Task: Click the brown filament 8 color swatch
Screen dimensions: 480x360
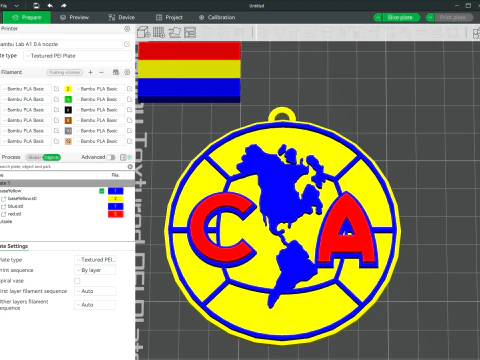Action: pyautogui.click(x=68, y=120)
